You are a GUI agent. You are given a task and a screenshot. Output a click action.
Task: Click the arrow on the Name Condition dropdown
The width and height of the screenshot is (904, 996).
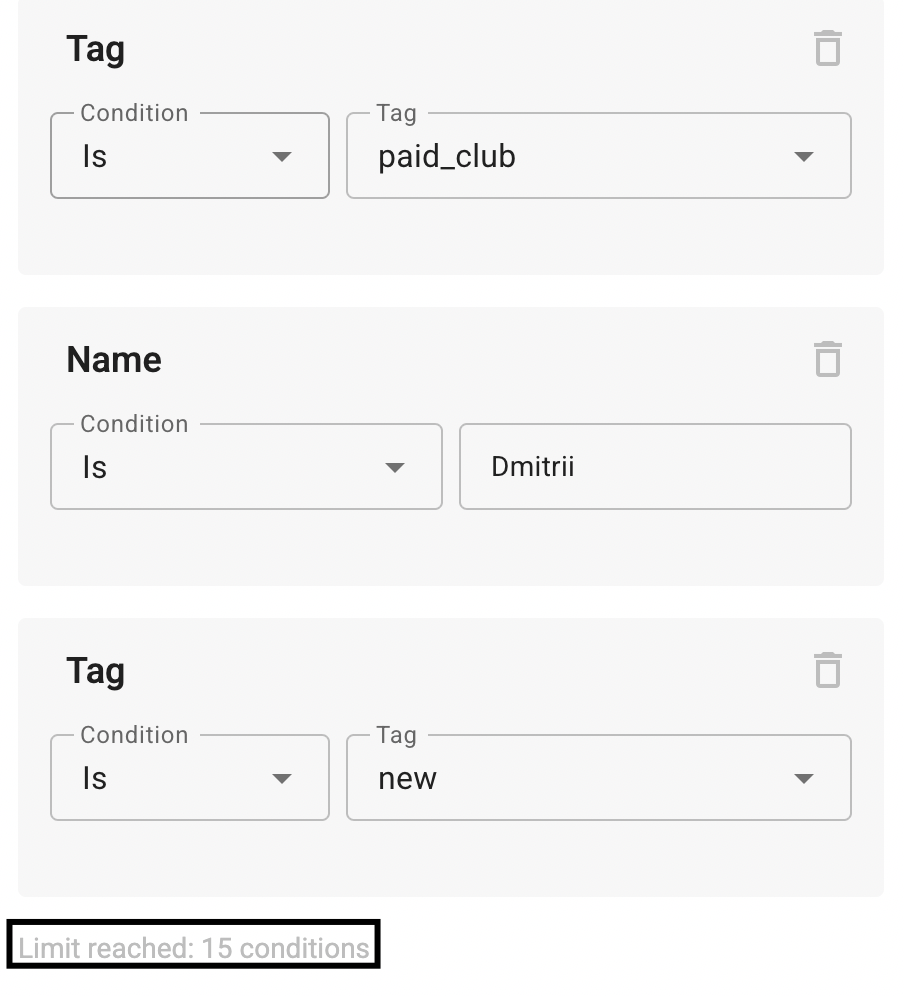(x=395, y=468)
